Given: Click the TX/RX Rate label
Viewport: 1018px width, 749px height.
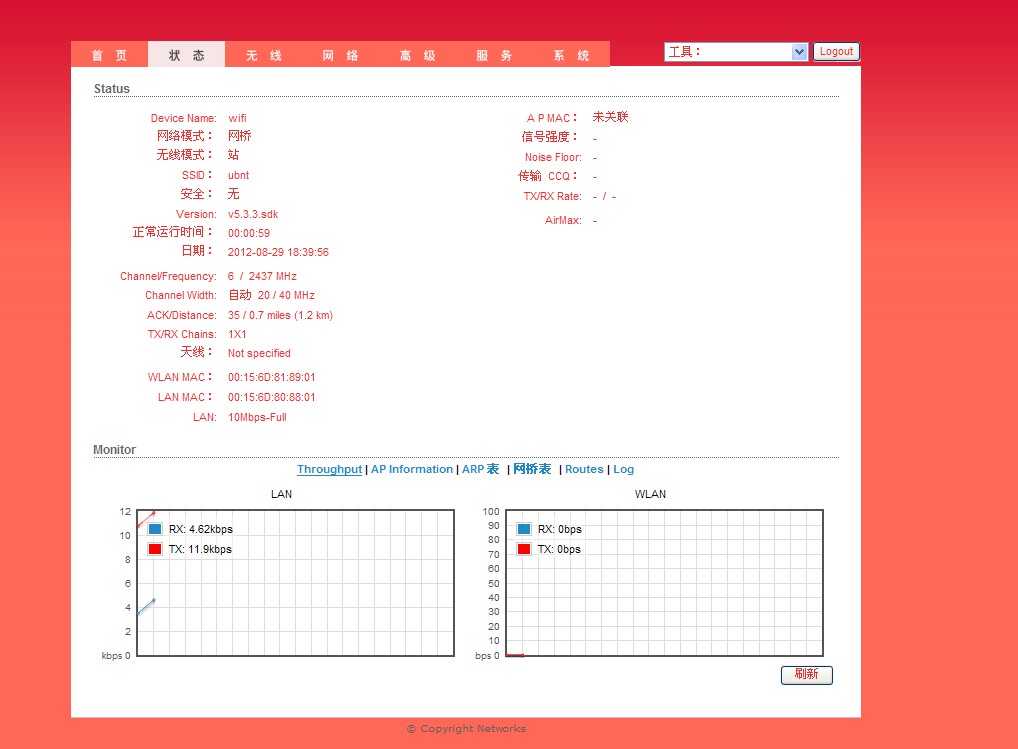Looking at the screenshot, I should click(x=552, y=196).
